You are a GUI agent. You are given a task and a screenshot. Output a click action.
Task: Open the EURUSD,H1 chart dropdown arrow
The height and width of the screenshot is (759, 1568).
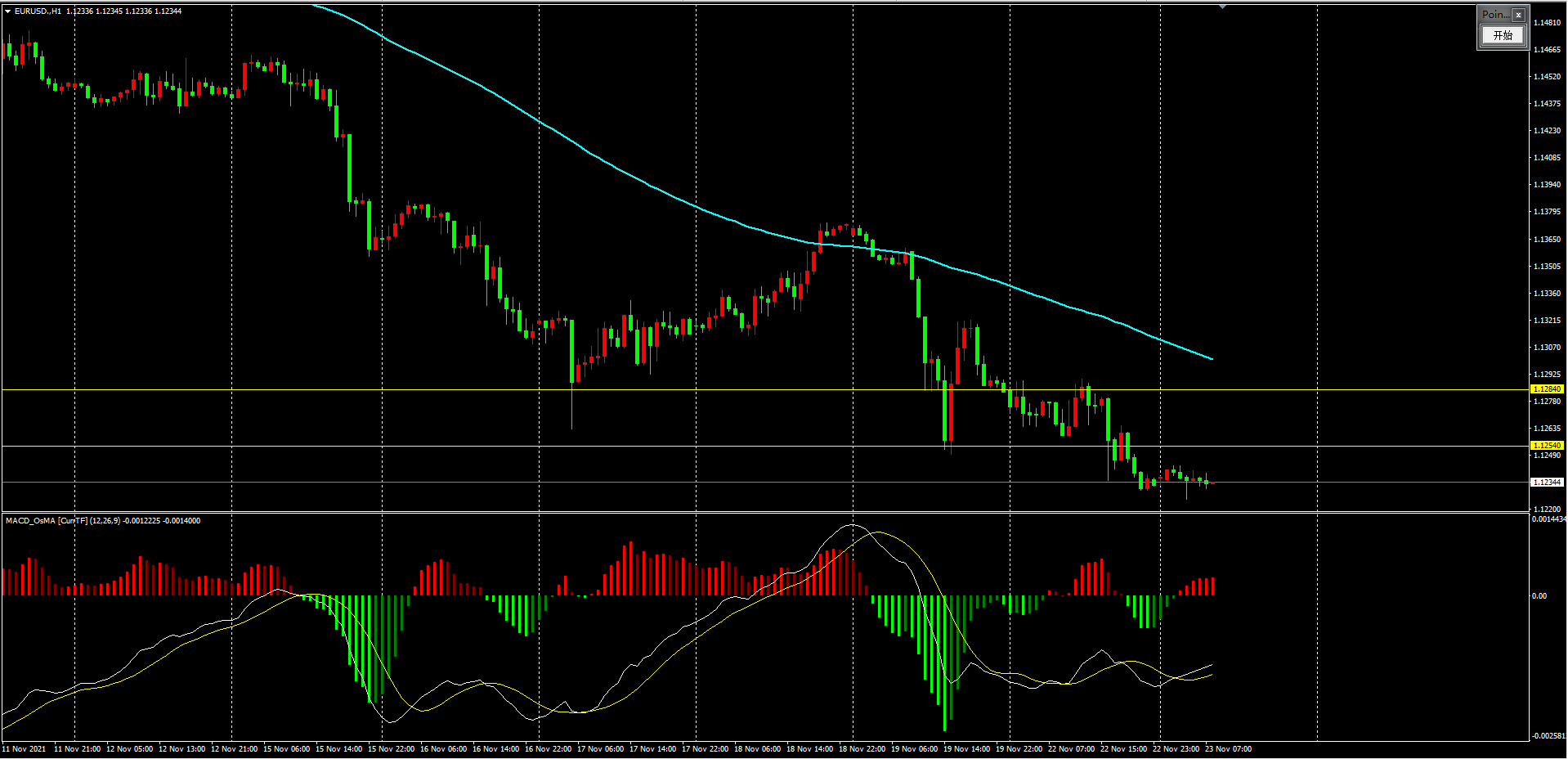tap(8, 11)
